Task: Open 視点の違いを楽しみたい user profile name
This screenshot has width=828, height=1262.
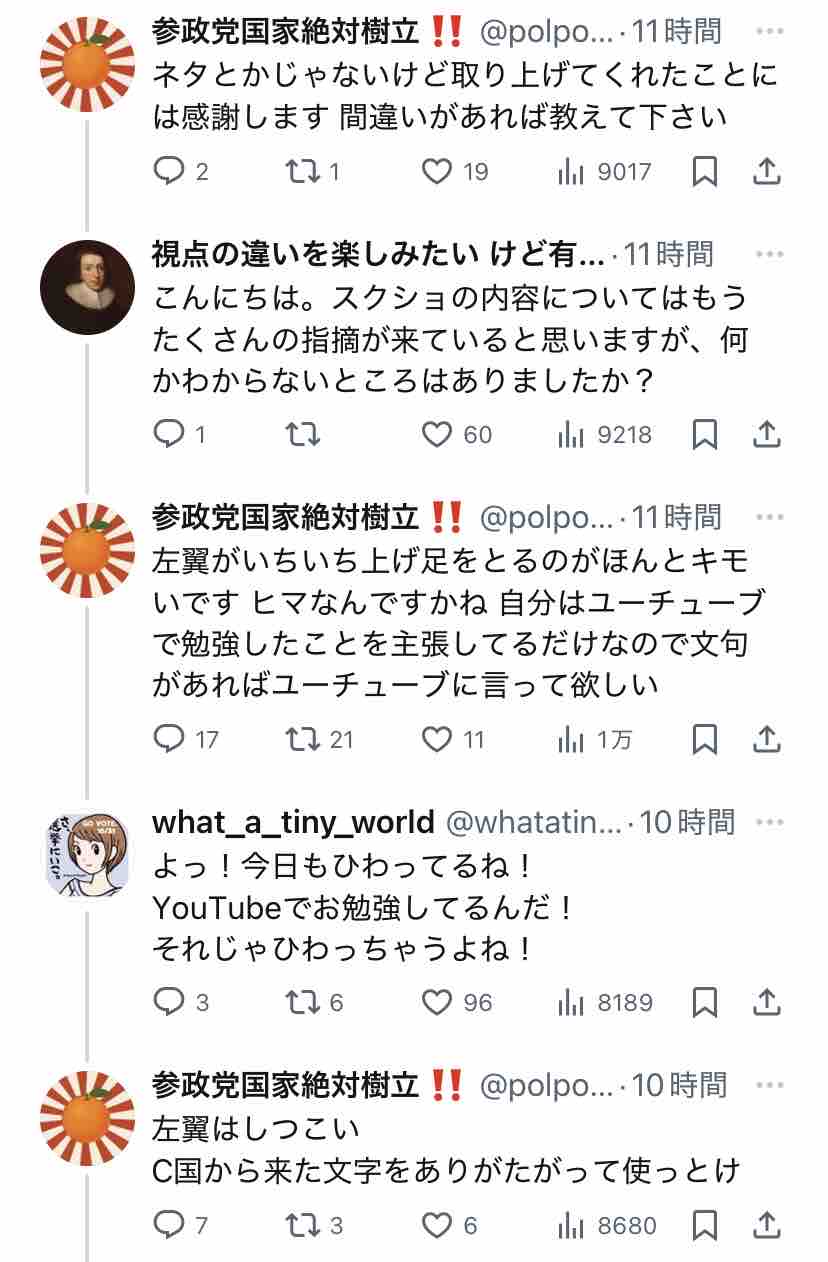Action: (x=378, y=255)
